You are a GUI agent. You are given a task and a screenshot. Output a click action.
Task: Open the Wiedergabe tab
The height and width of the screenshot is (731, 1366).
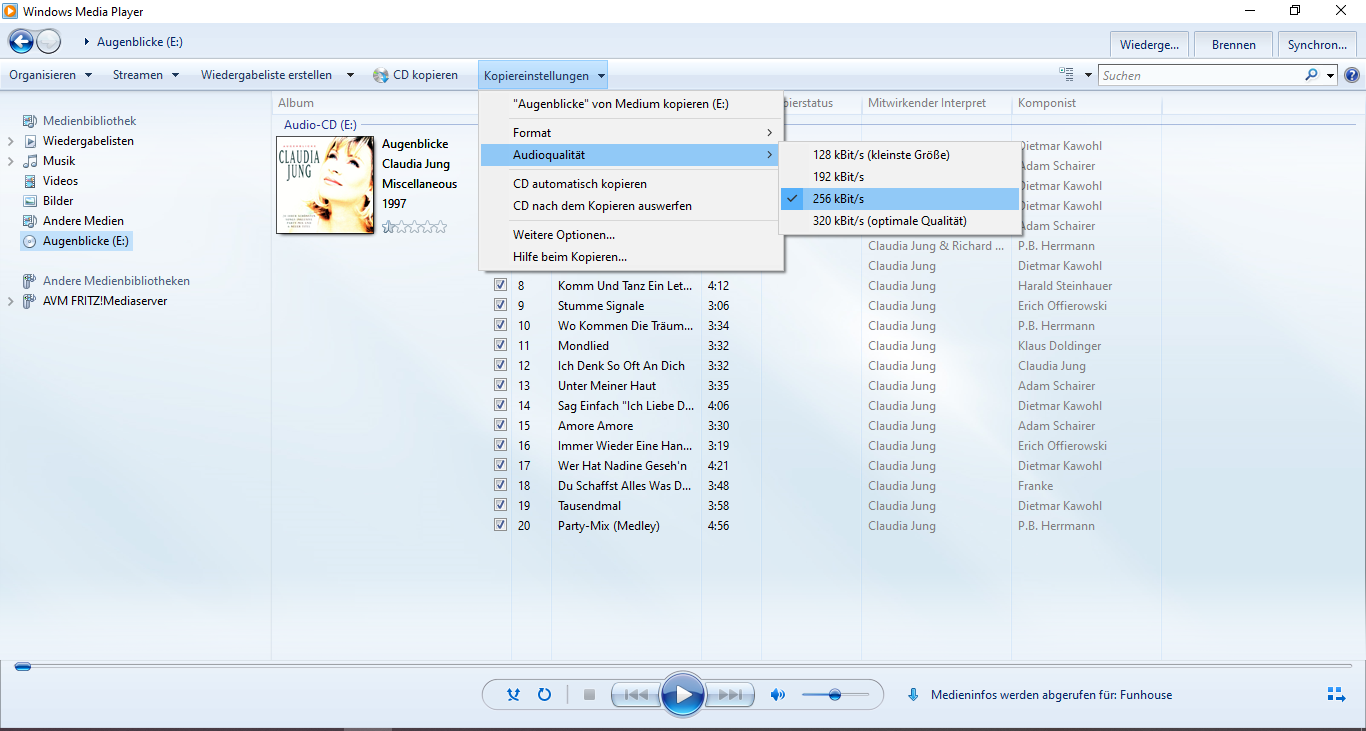(1150, 45)
